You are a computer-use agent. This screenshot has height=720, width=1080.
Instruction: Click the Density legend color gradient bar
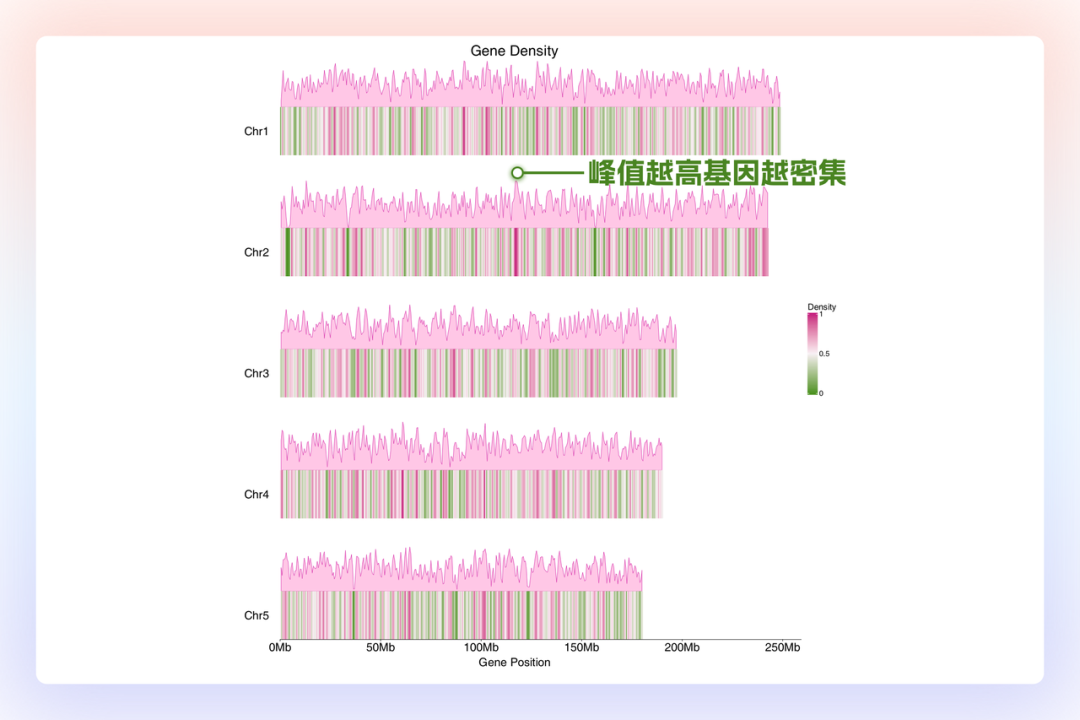tap(812, 354)
